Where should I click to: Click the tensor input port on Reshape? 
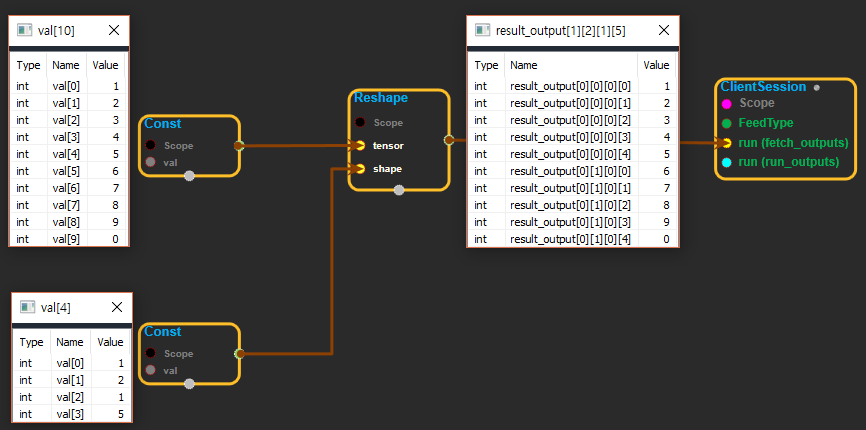tap(360, 146)
